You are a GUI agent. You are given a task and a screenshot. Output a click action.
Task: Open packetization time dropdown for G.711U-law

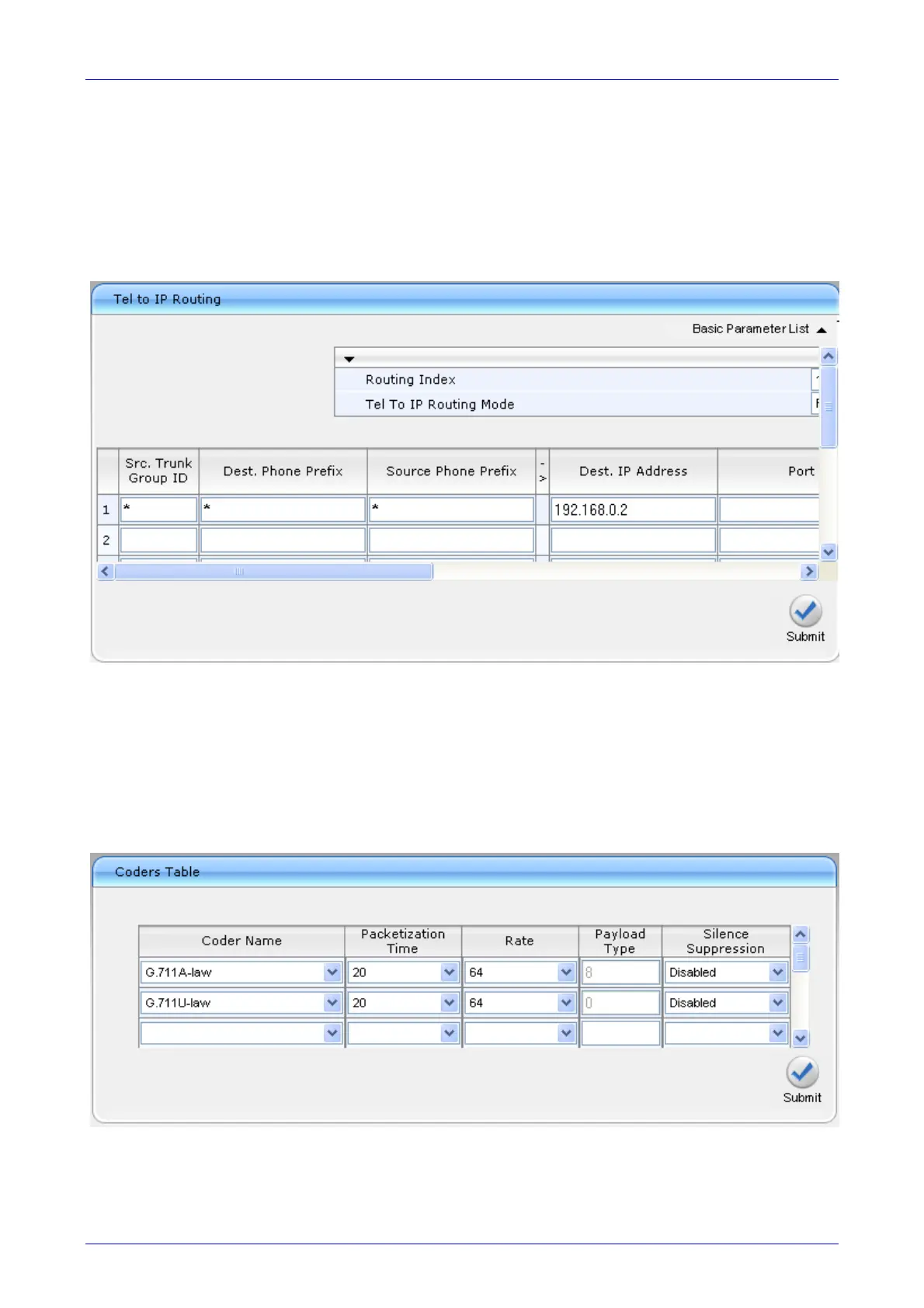click(449, 1003)
